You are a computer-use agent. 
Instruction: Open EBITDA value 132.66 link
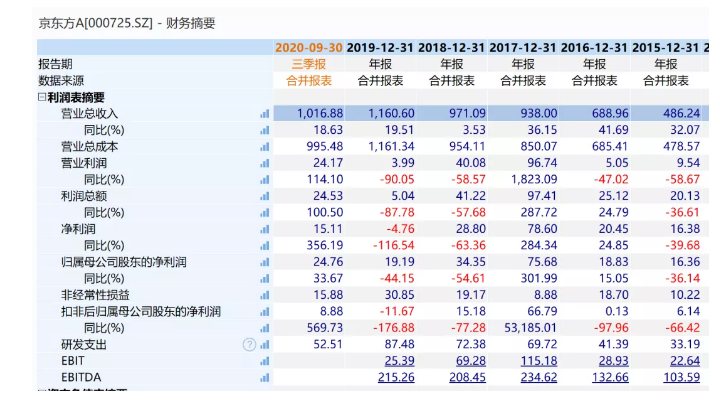[x=610, y=377]
